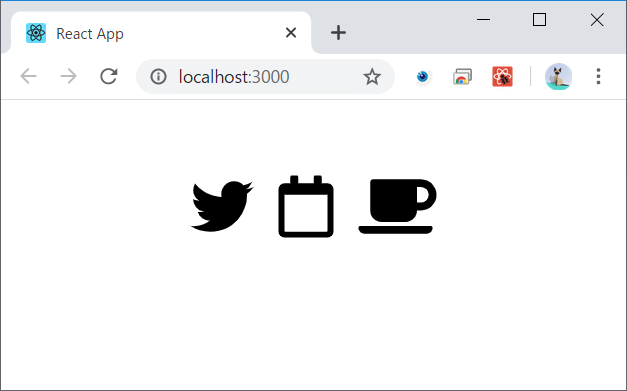This screenshot has height=391, width=627.
Task: Click the localhost:3000 address bar
Action: [265, 76]
